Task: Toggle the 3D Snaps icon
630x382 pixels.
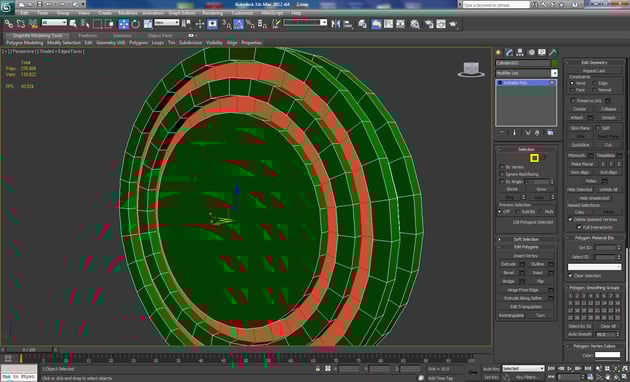Action: coord(227,25)
